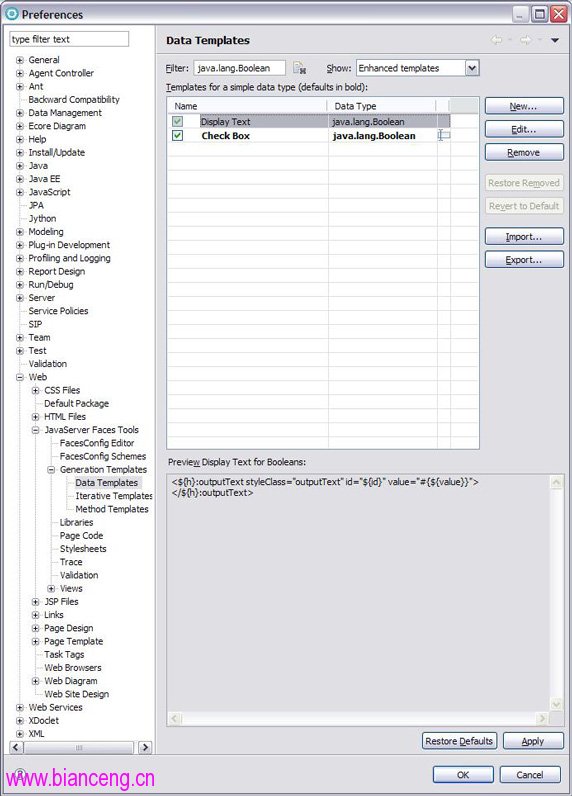Click the New... button

point(524,106)
